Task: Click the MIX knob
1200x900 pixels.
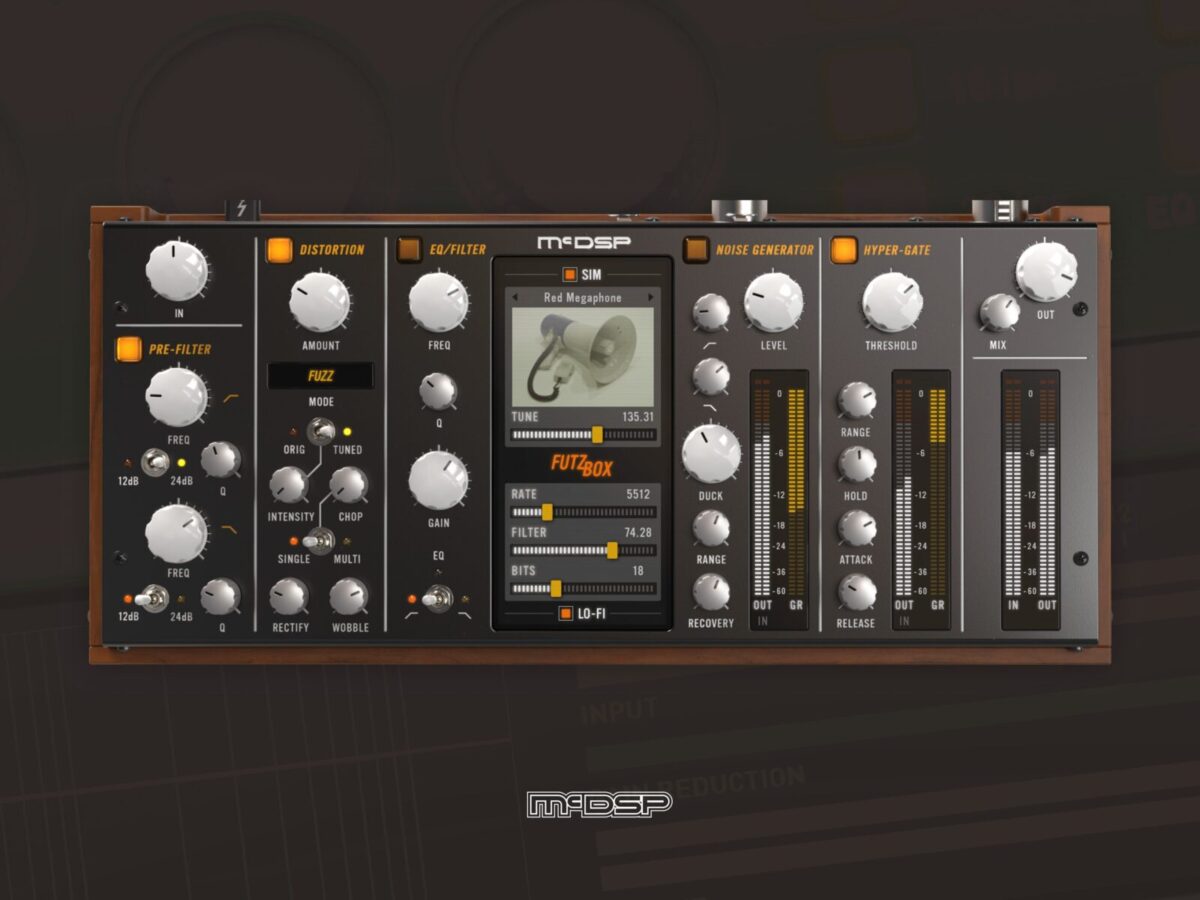Action: pos(999,312)
